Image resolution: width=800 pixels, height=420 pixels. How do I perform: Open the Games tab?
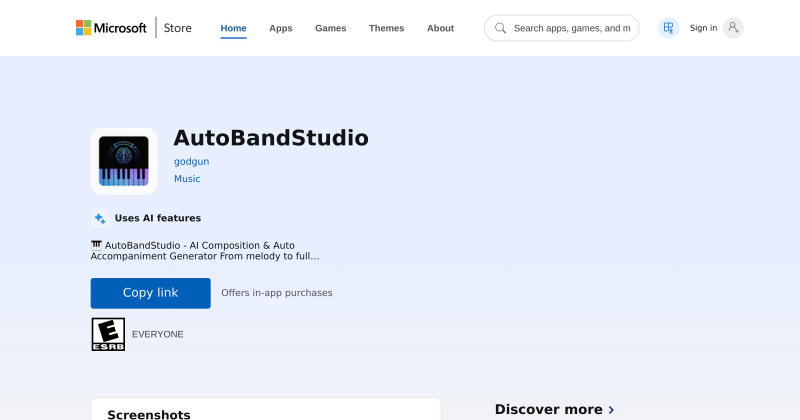[331, 28]
